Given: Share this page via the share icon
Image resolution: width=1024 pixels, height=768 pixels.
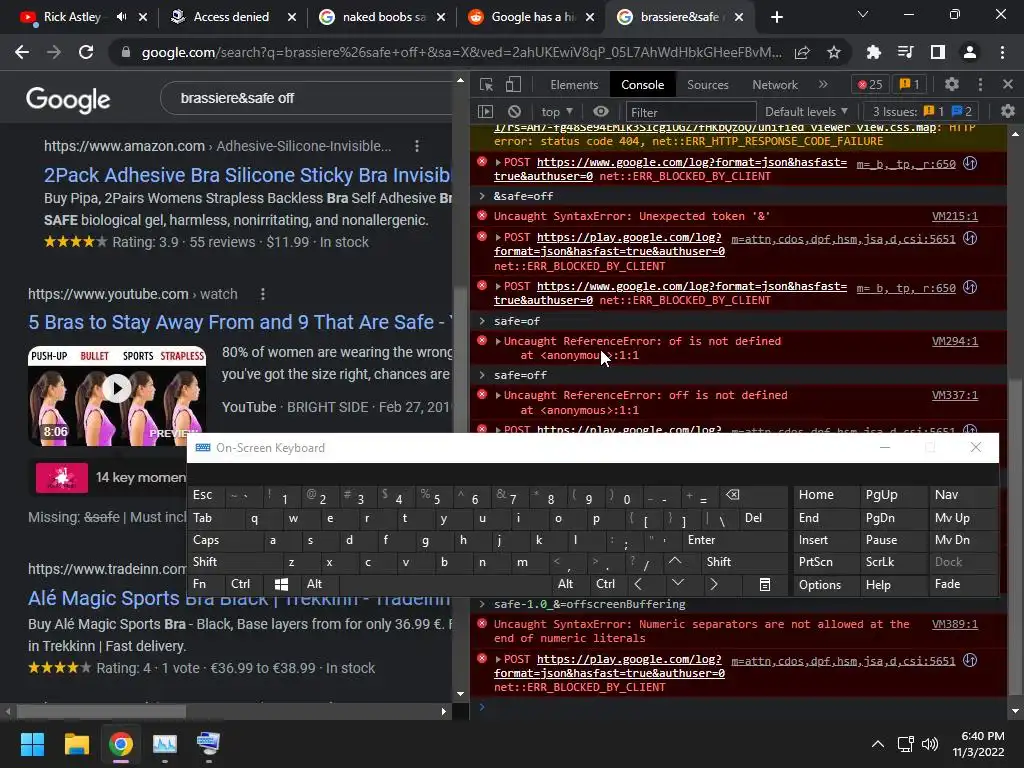Looking at the screenshot, I should pyautogui.click(x=802, y=52).
